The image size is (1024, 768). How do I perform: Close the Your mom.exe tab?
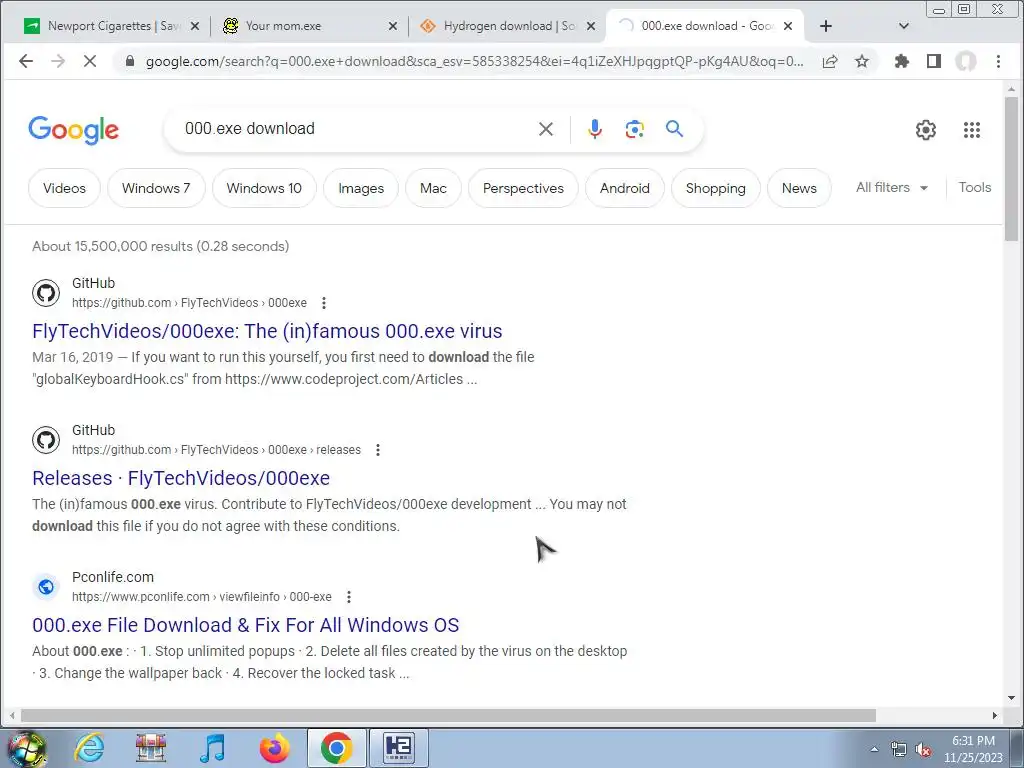(x=392, y=26)
